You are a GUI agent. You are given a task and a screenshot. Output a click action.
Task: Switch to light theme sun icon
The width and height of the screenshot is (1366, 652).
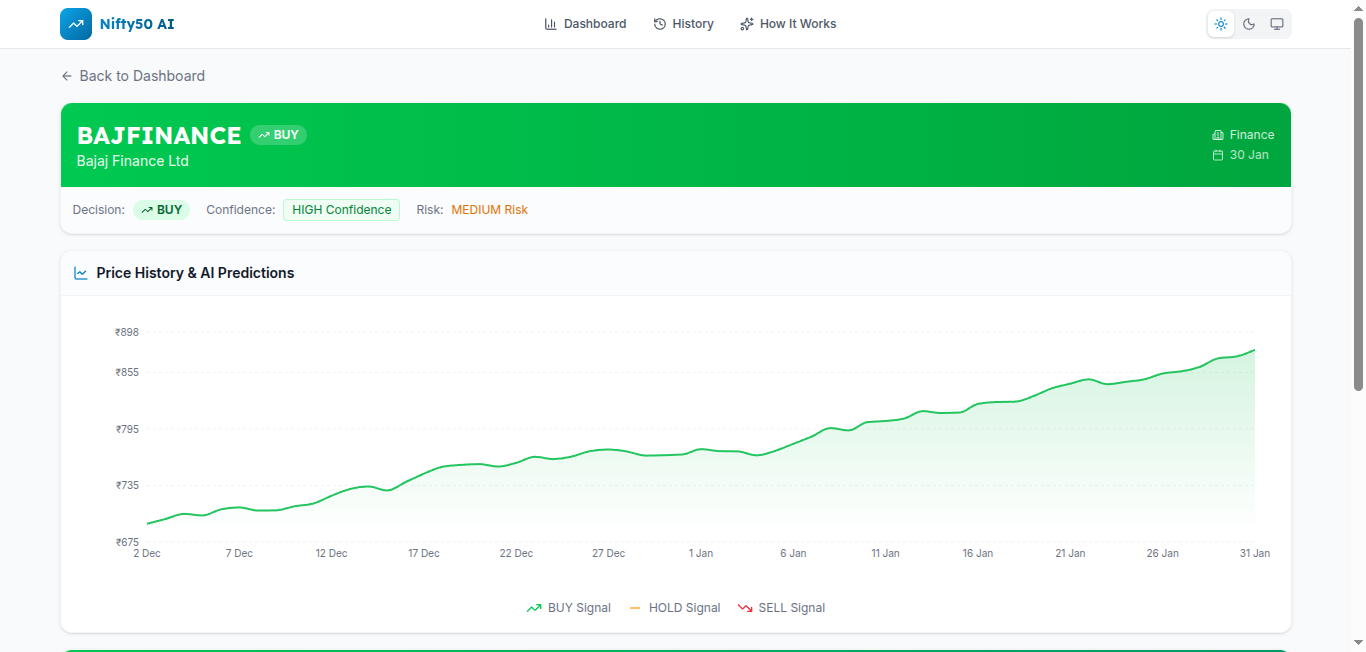(1221, 24)
